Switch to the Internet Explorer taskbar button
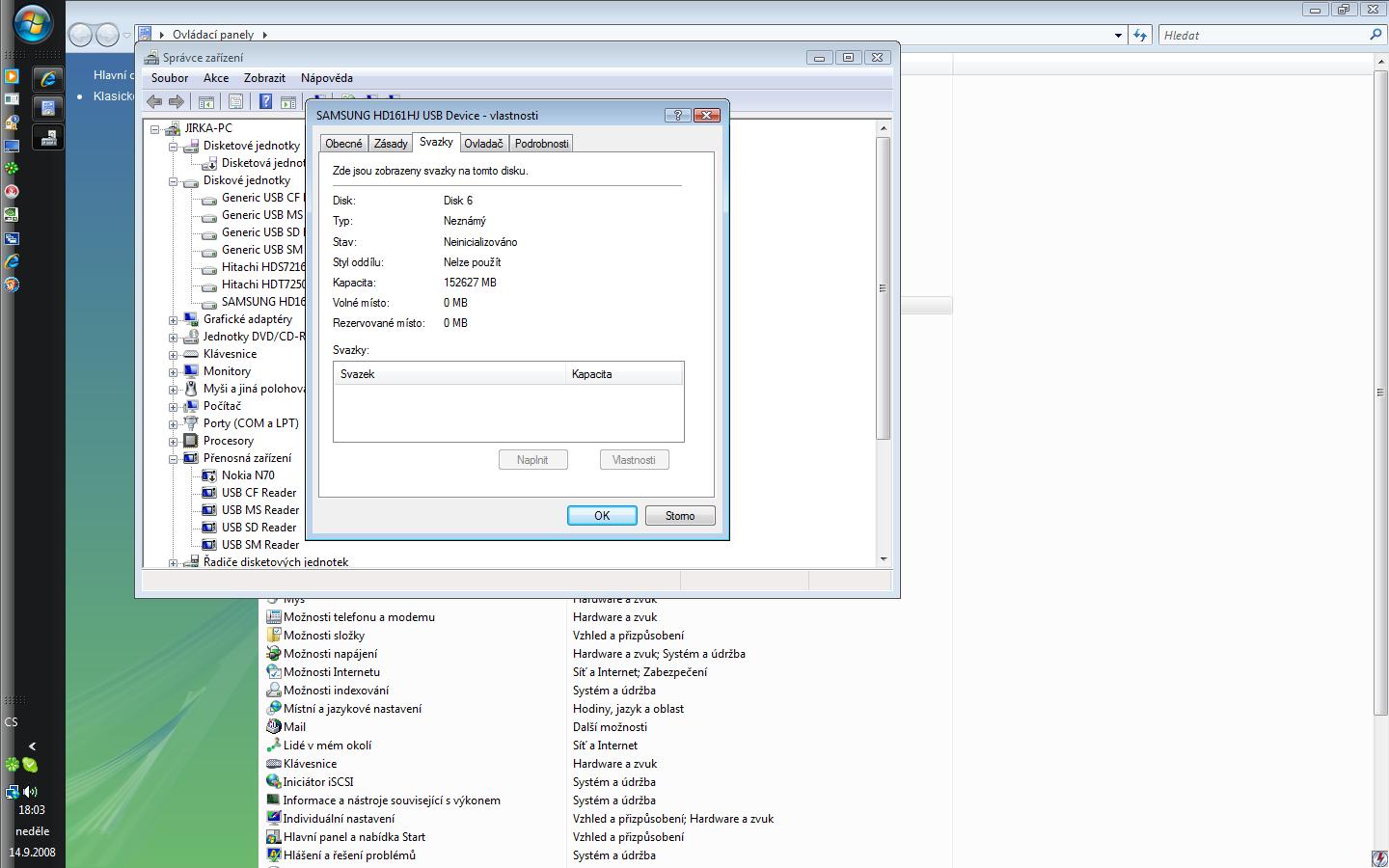The image size is (1389, 868). 48,79
